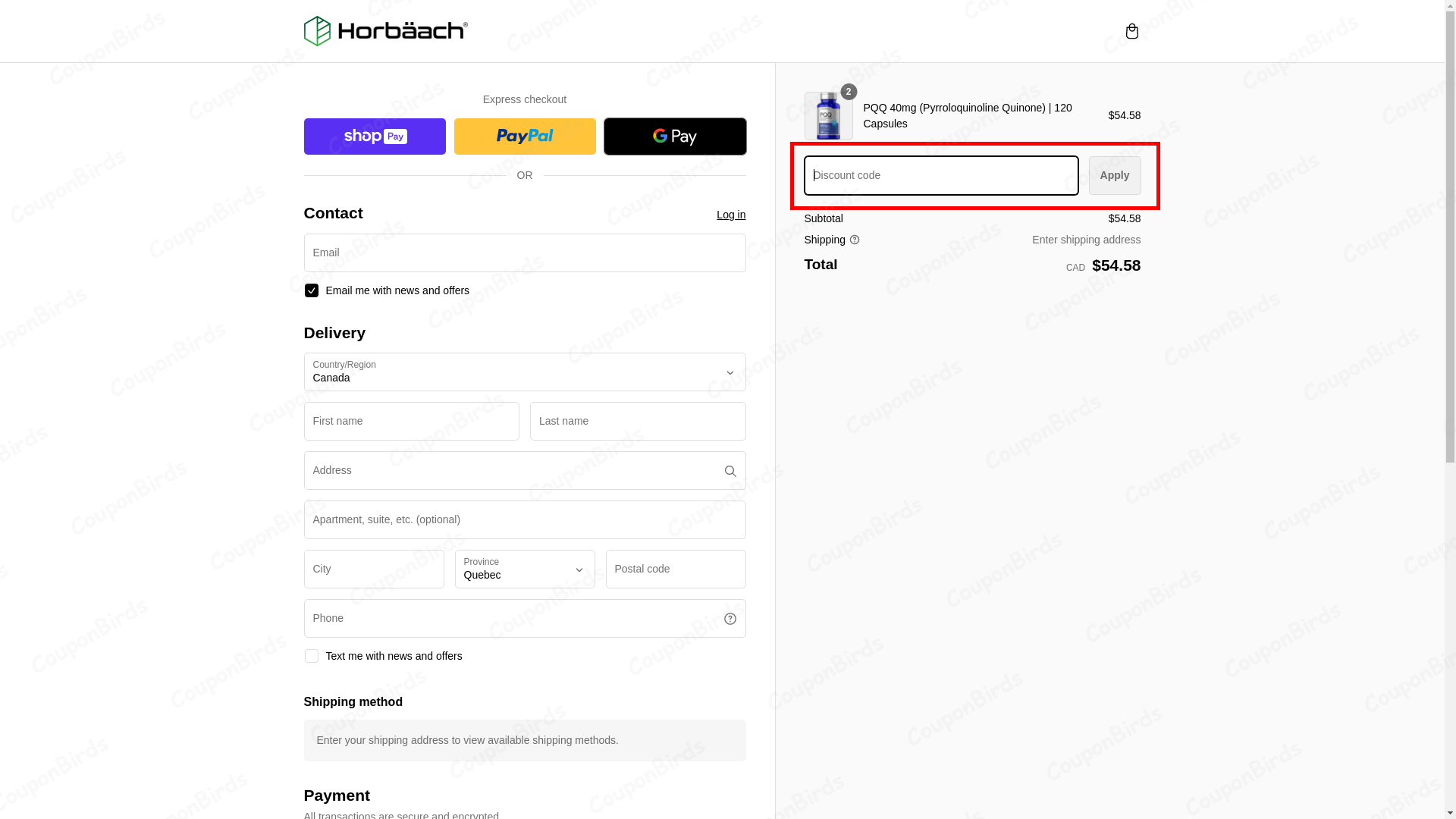Click the product name PQQ 40mg text

[968, 116]
